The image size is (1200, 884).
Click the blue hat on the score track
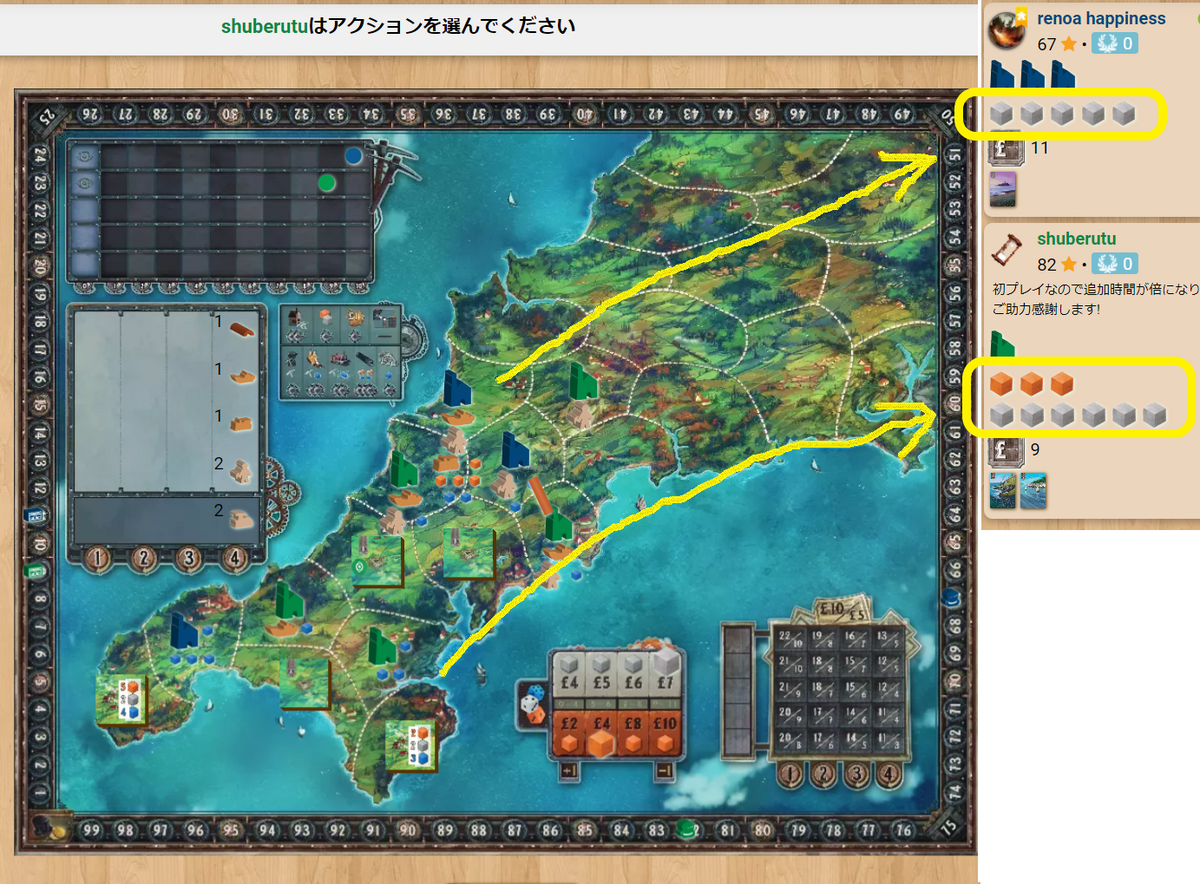[x=952, y=599]
